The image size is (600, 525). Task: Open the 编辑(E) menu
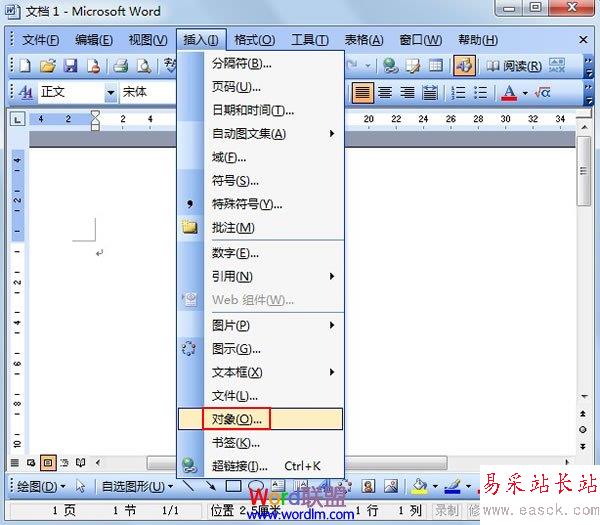94,40
